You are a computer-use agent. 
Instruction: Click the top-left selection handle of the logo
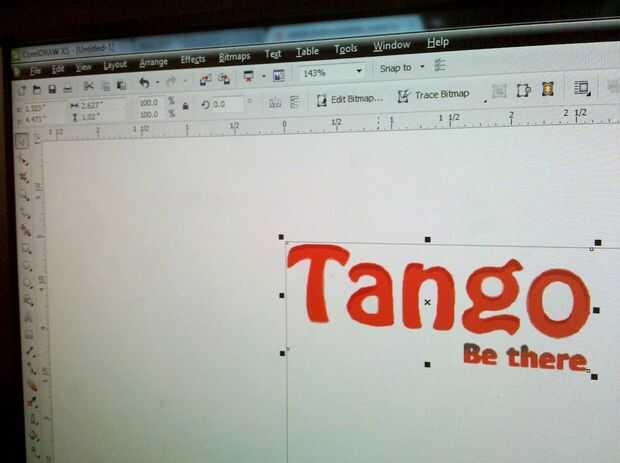point(281,237)
